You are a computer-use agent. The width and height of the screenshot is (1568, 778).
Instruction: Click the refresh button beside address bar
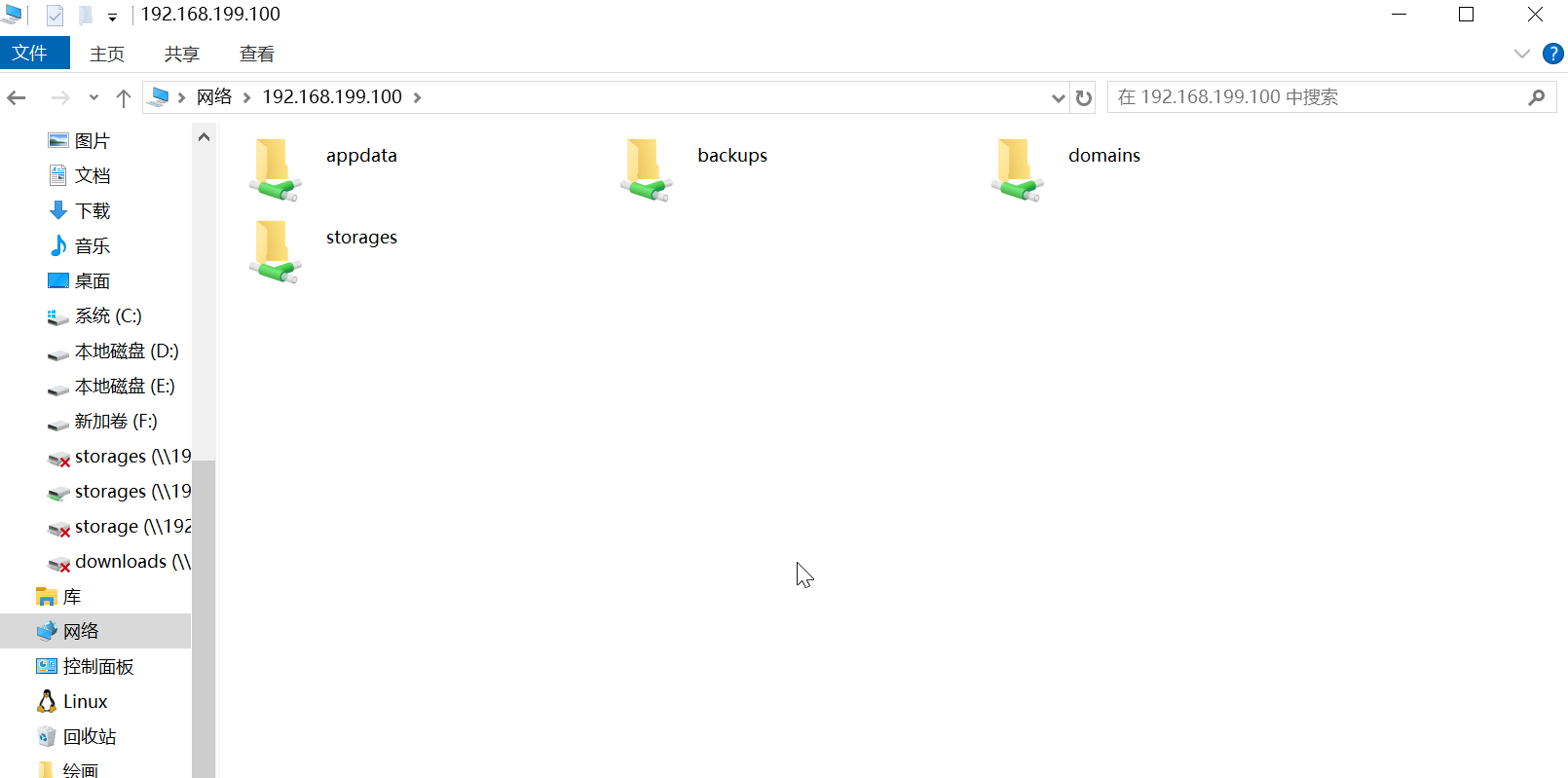pos(1083,97)
